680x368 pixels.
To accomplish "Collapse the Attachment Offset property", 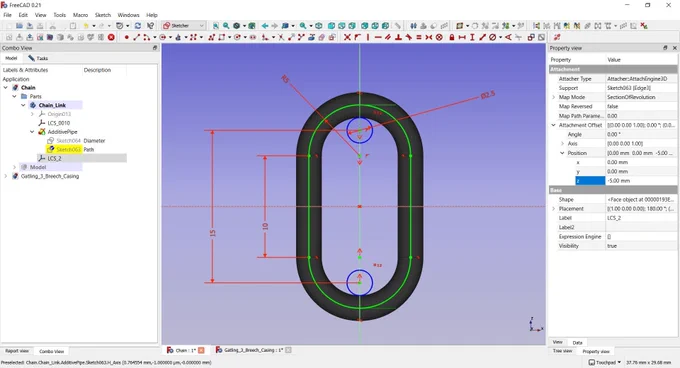I will point(554,125).
